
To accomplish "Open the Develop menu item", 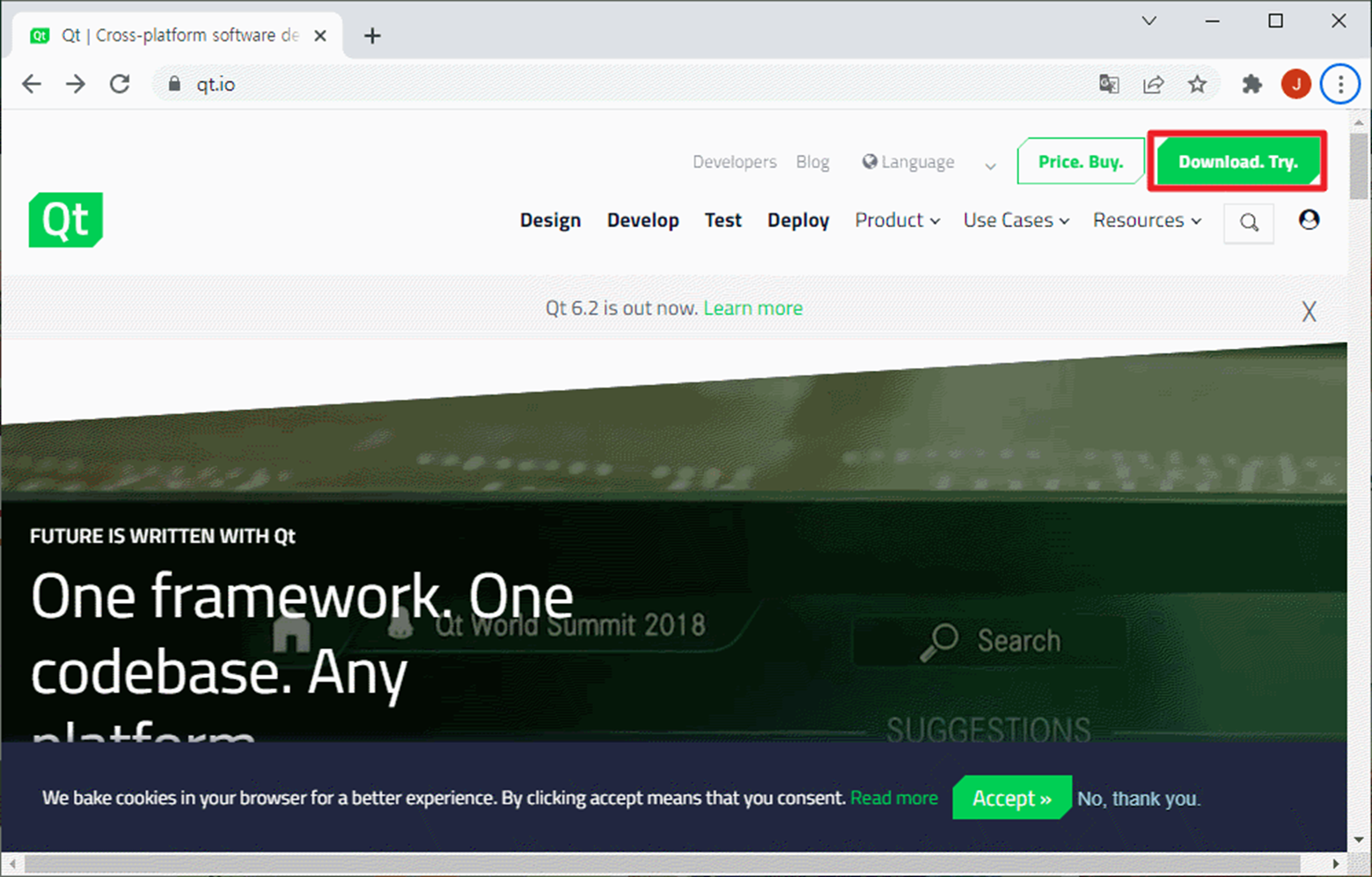I will coord(642,220).
